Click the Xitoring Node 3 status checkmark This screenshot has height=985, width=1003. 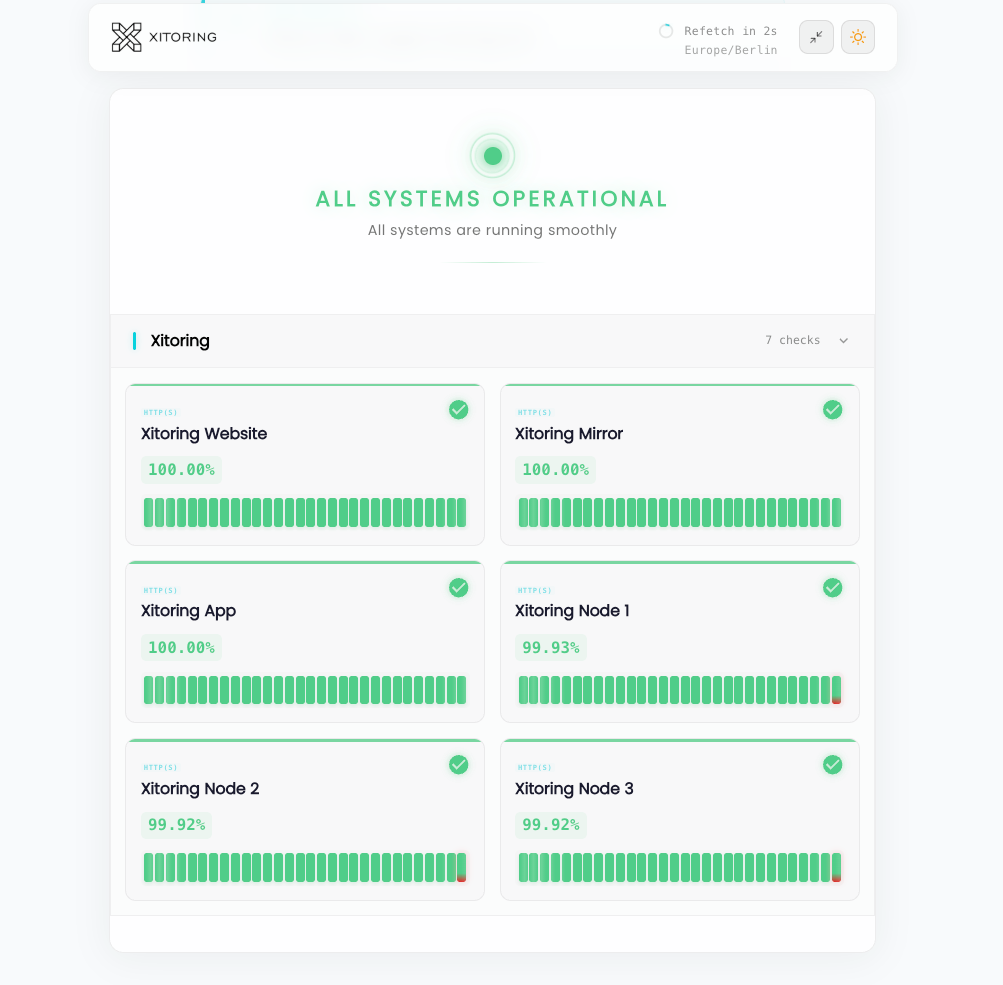[833, 765]
